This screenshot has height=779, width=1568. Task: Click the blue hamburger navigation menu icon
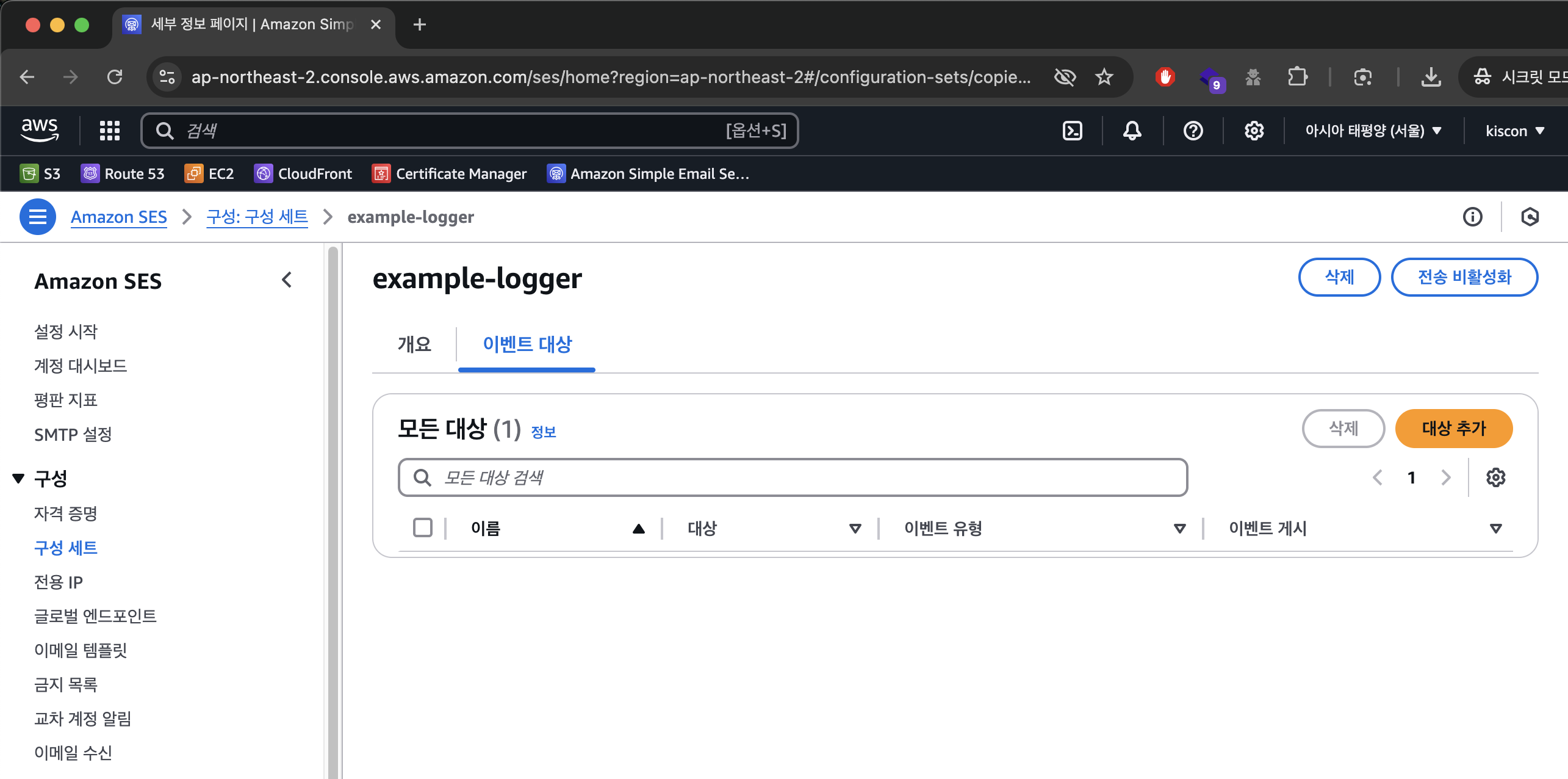click(38, 217)
